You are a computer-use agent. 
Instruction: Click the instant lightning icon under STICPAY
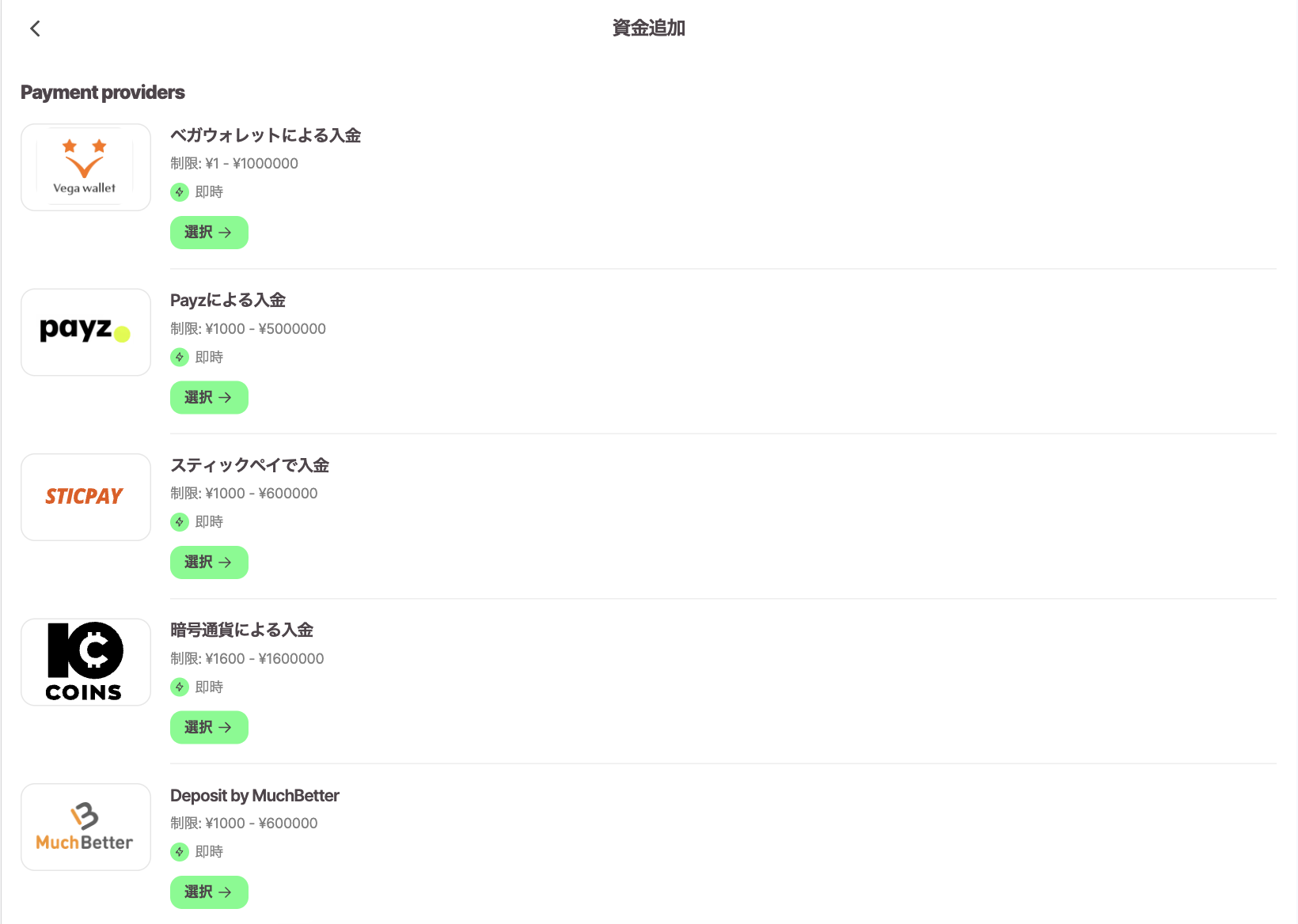[x=180, y=522]
